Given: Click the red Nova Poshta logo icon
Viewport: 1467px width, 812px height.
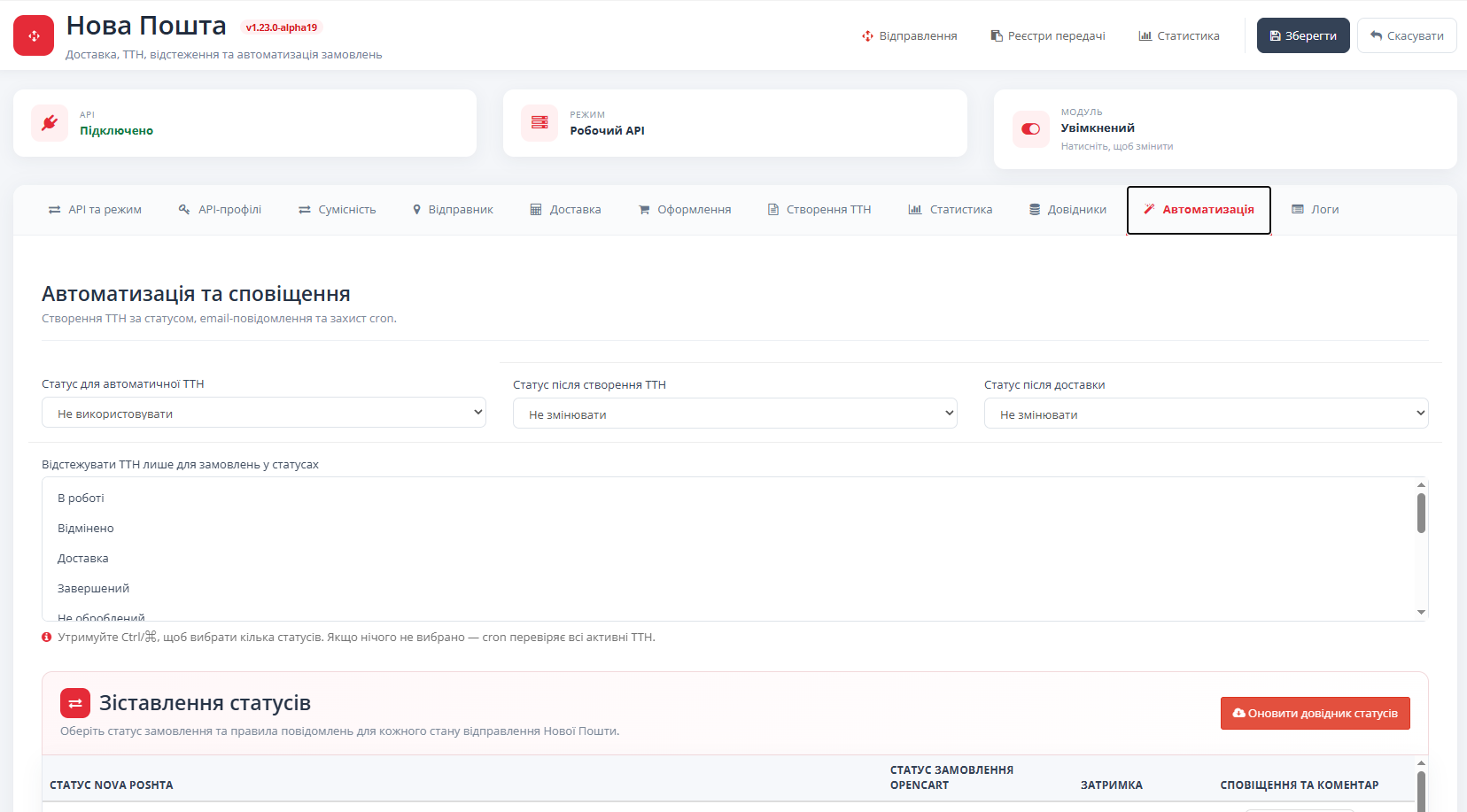Looking at the screenshot, I should point(34,35).
